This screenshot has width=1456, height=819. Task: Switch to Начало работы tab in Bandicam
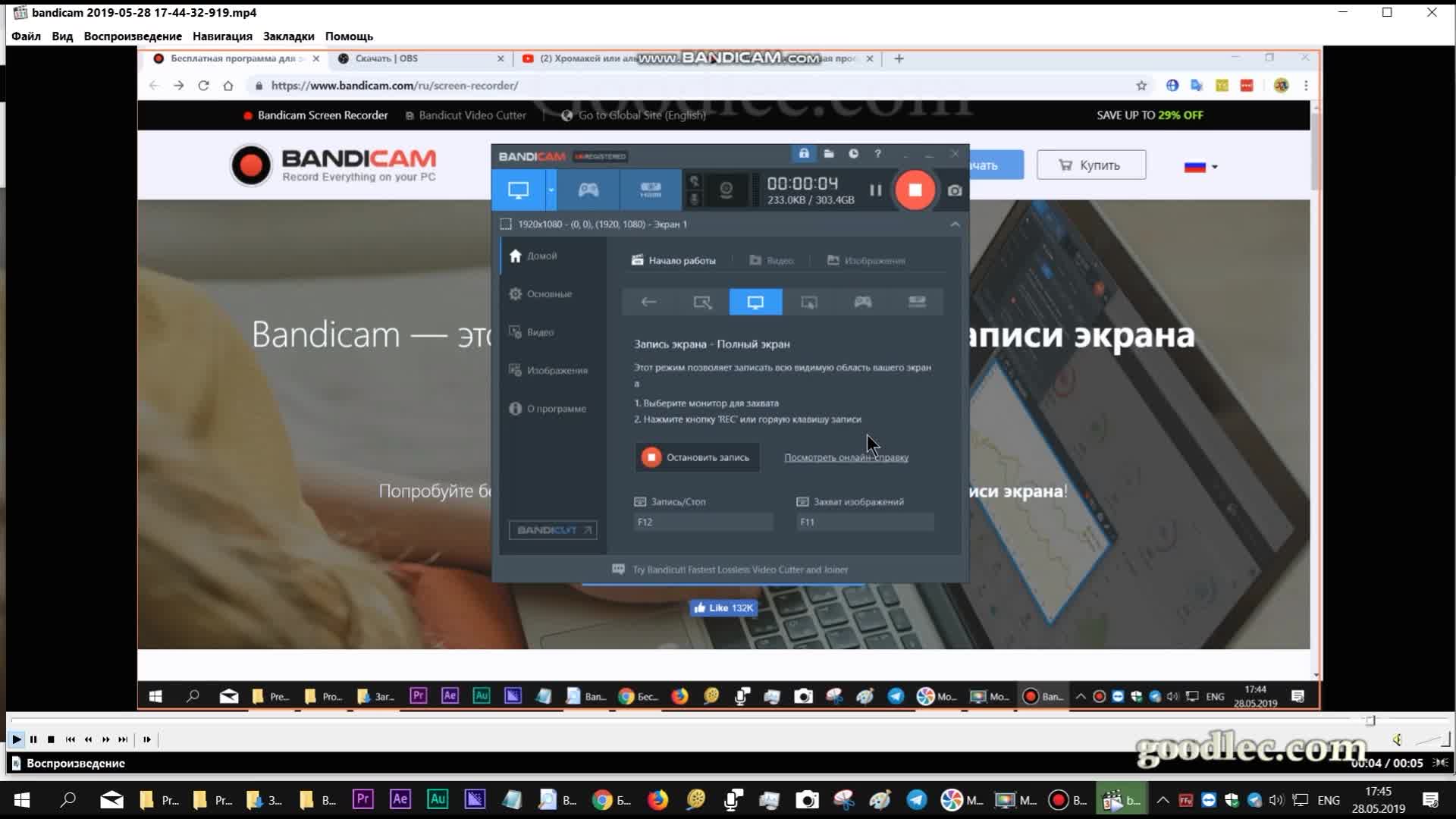(x=673, y=260)
